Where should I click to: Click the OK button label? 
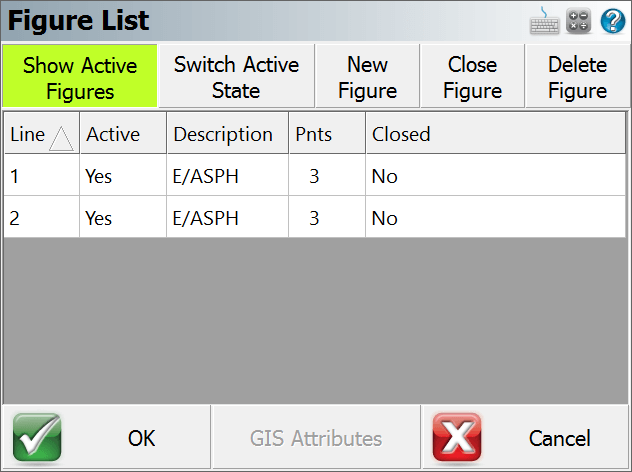[x=142, y=438]
